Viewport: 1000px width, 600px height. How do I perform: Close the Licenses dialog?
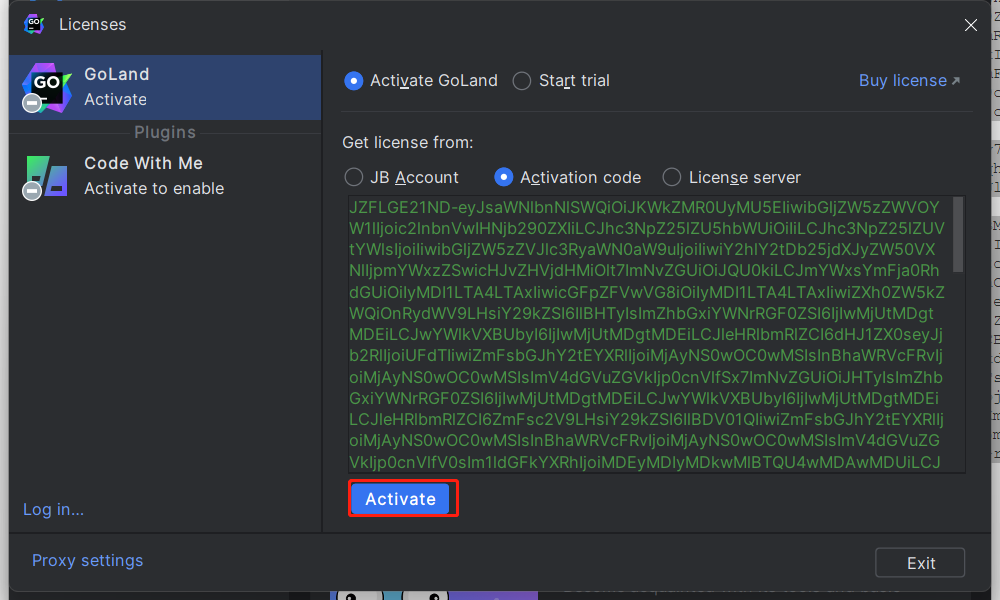pos(971,25)
